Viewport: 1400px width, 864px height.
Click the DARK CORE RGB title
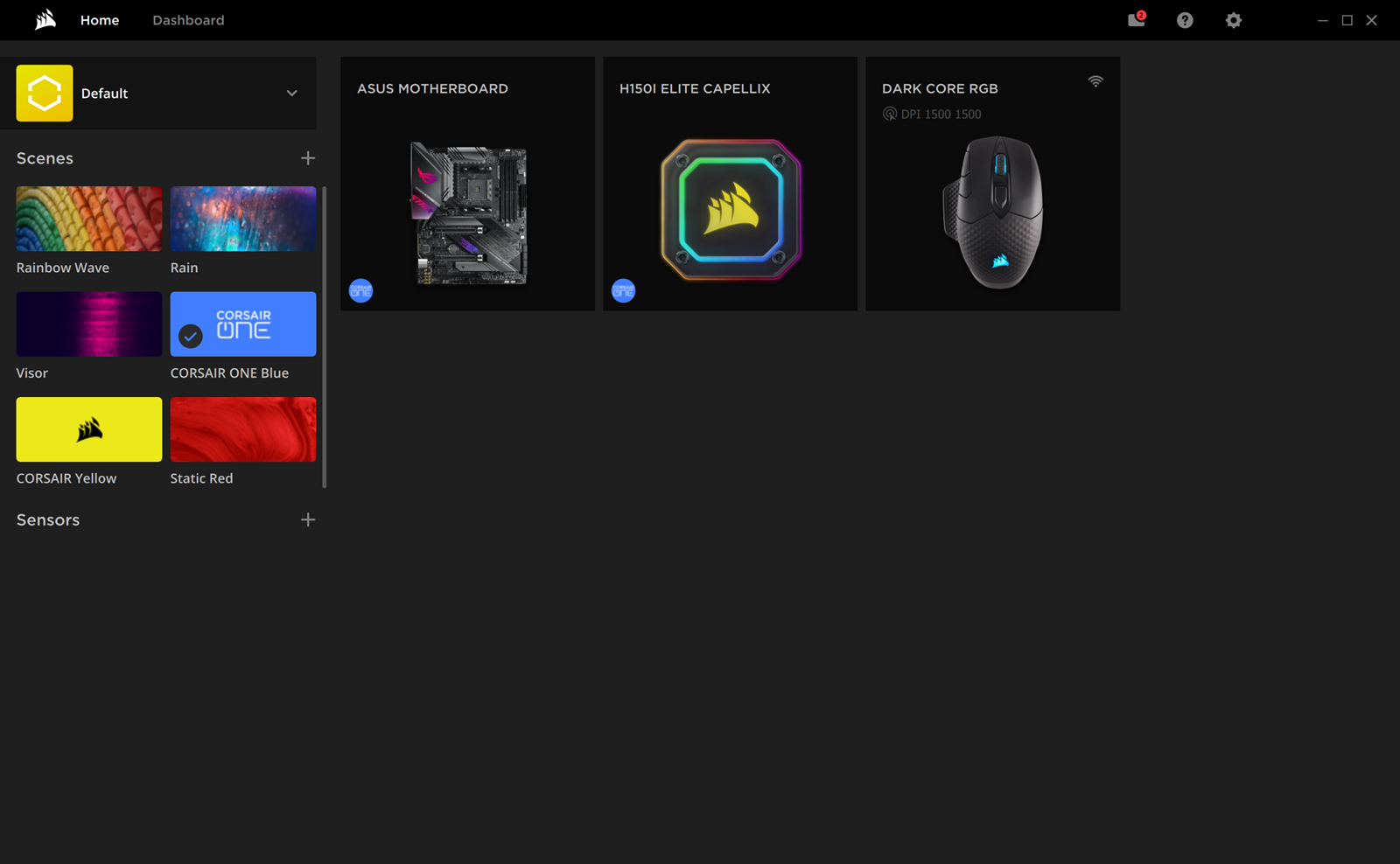[x=940, y=88]
